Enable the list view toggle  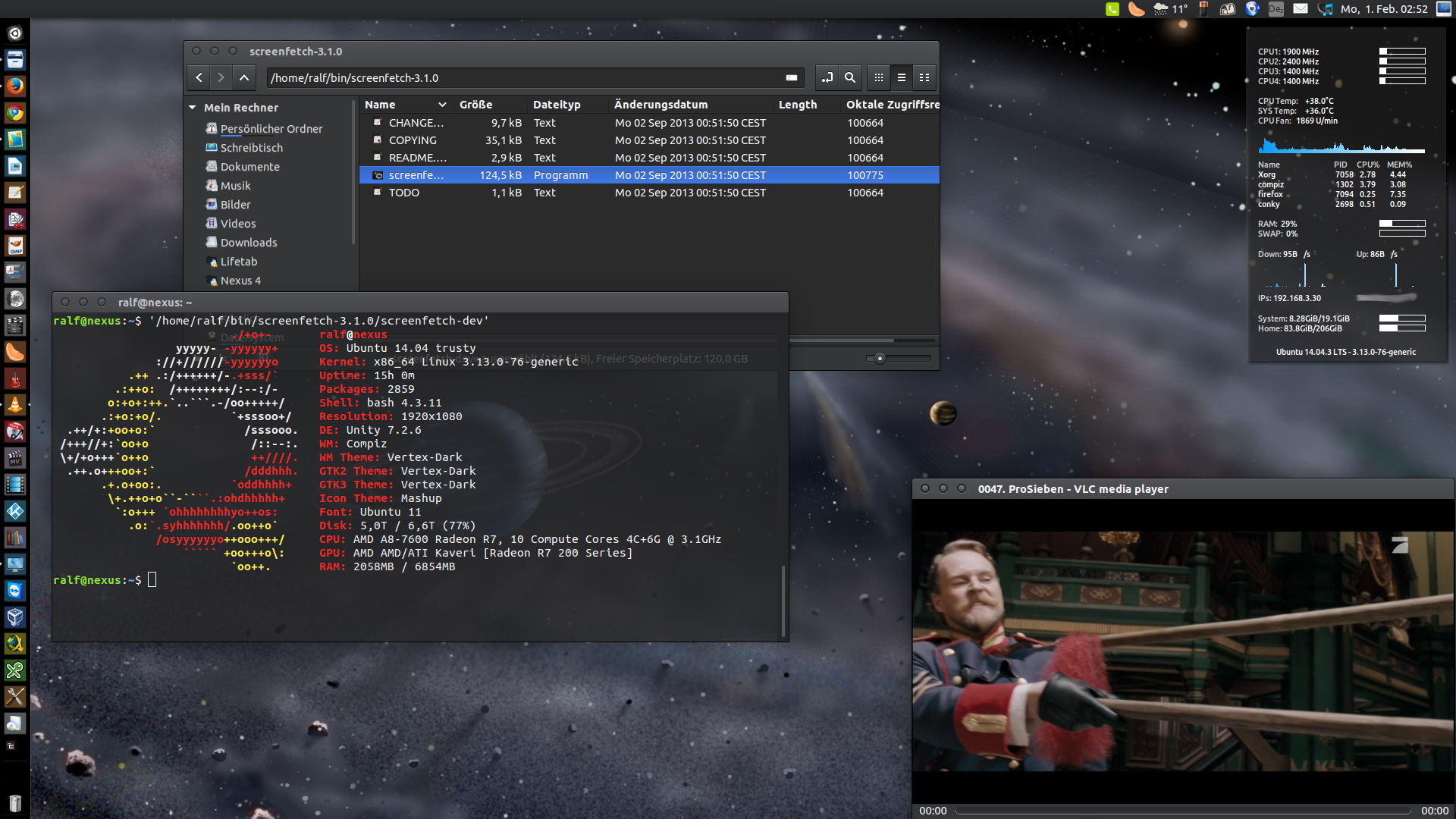(x=902, y=77)
